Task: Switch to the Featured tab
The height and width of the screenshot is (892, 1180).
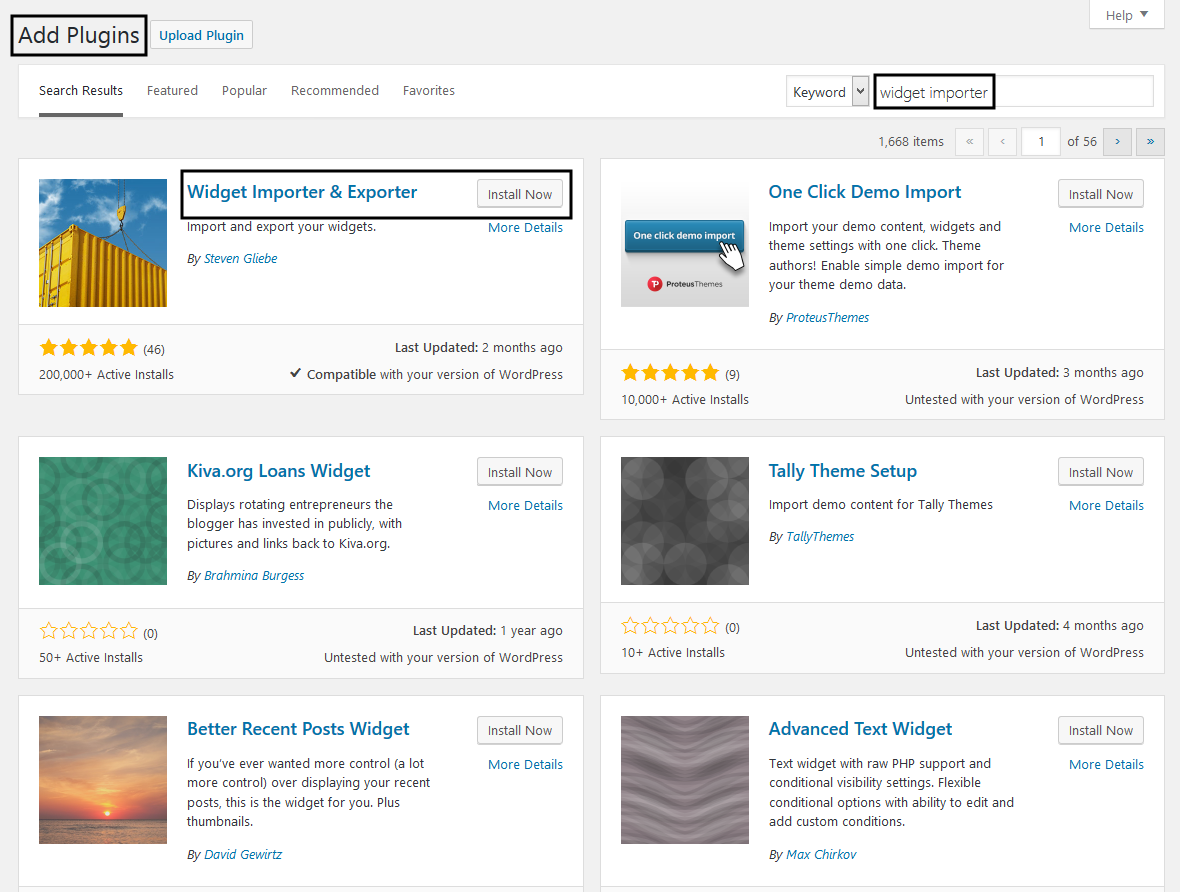Action: point(172,91)
